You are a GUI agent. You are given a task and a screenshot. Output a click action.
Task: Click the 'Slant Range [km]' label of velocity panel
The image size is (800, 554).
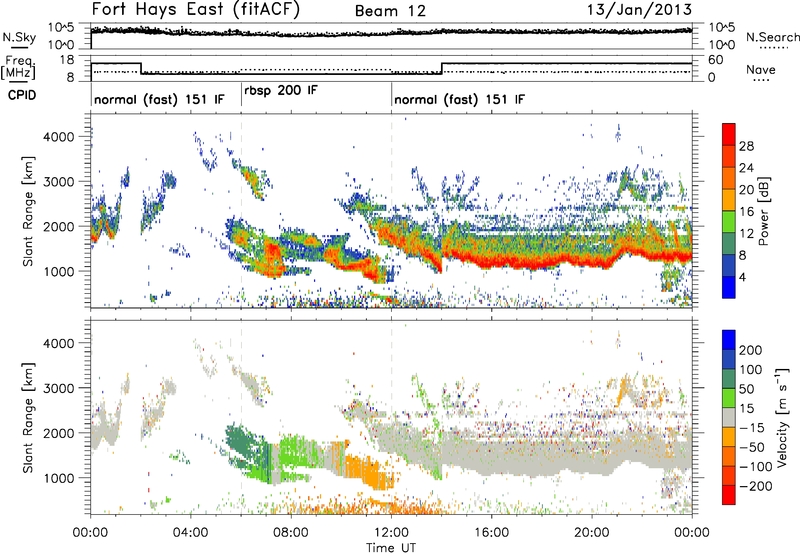[x=28, y=417]
